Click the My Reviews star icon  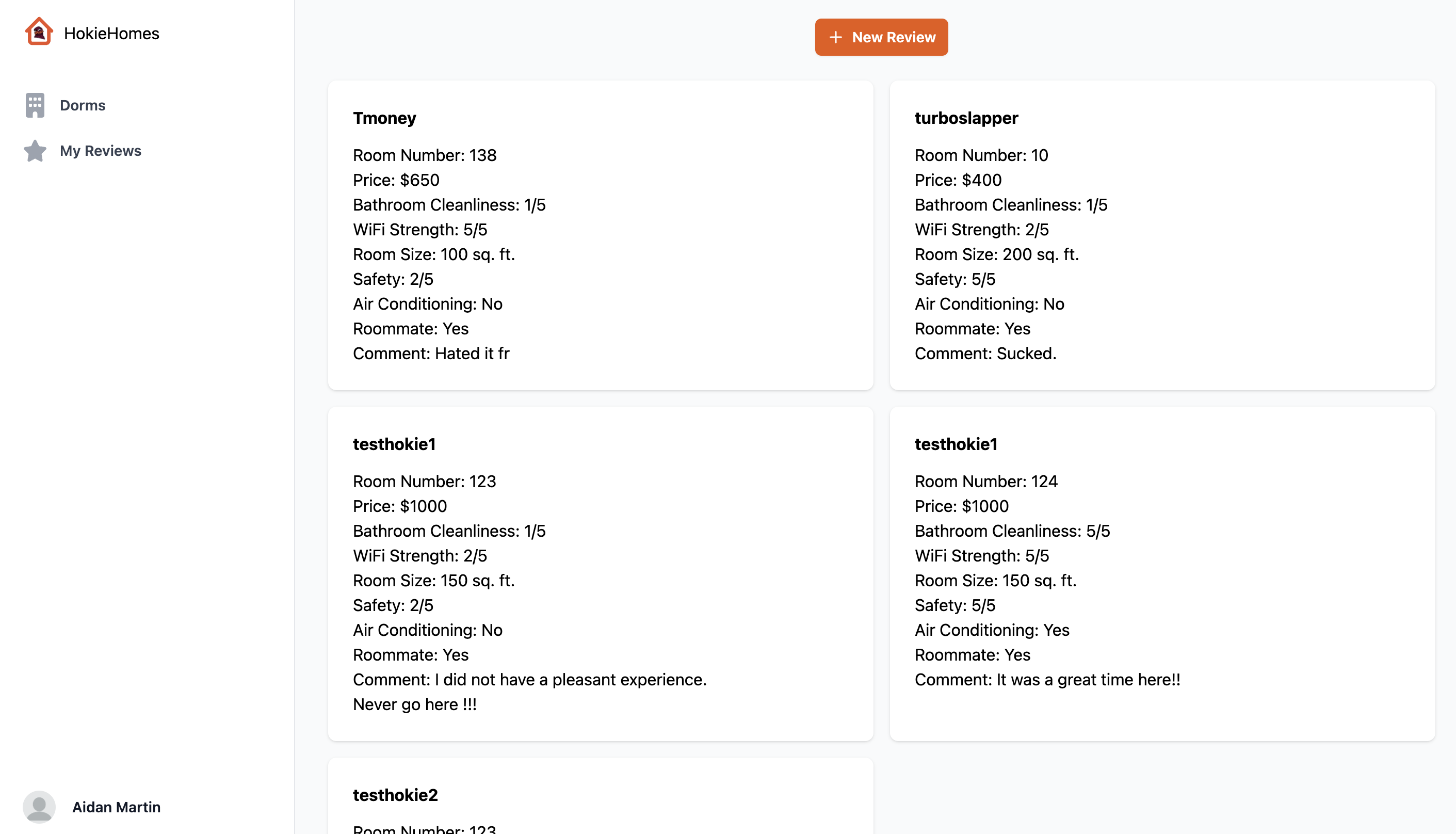[x=35, y=151]
